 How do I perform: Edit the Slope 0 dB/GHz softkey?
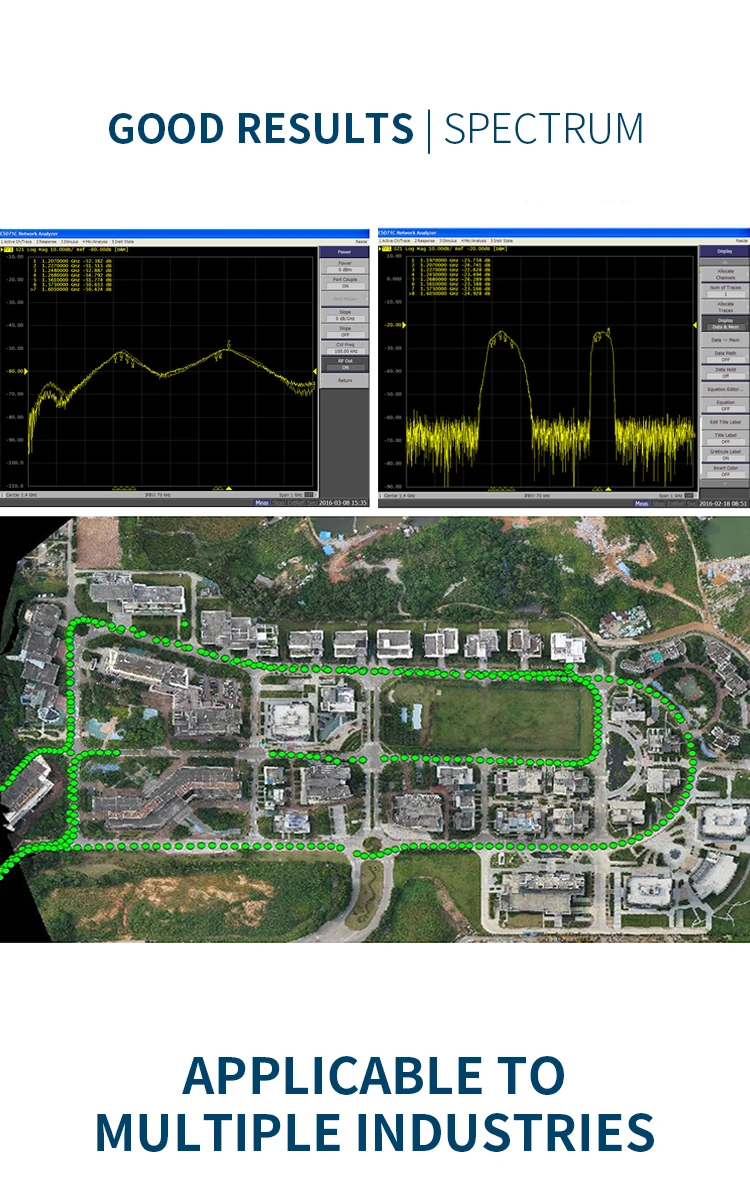click(x=345, y=315)
